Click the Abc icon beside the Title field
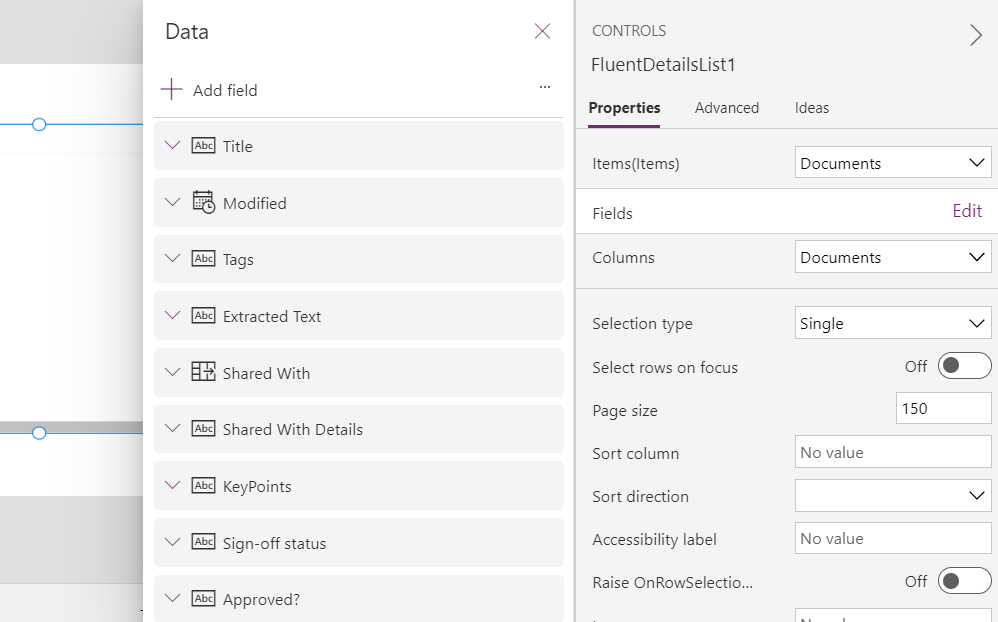 pos(204,146)
